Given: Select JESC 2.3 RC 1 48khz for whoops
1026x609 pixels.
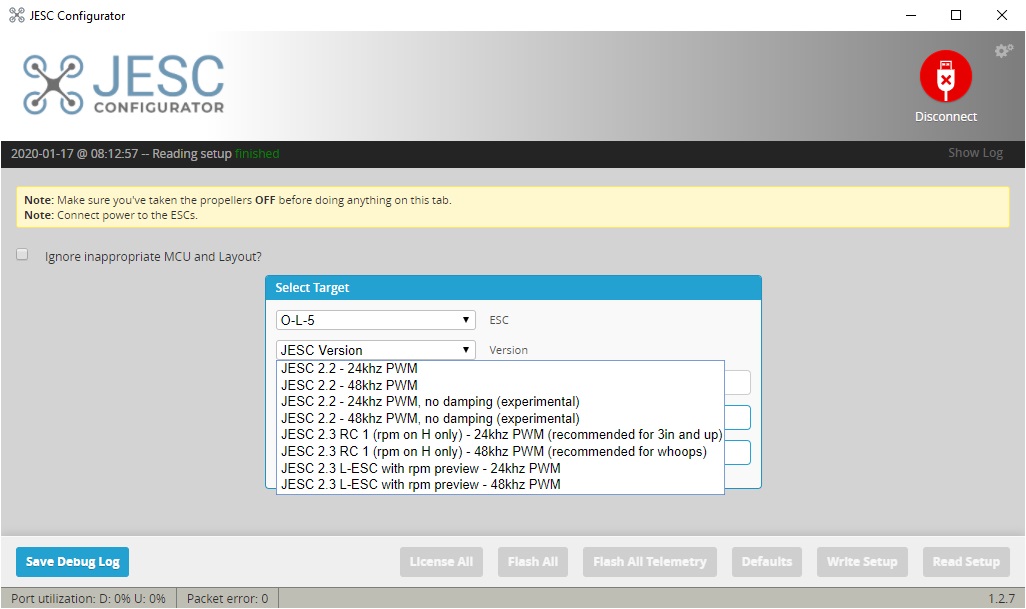Looking at the screenshot, I should tap(500, 452).
